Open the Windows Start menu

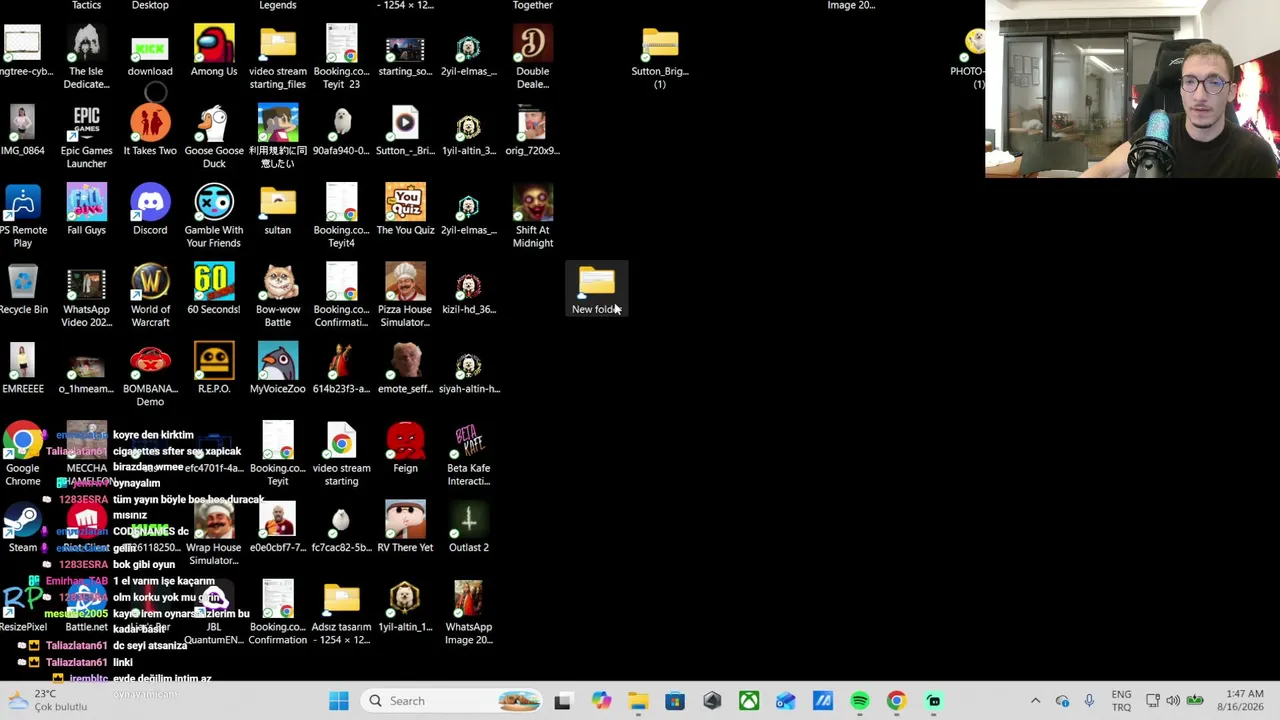(339, 701)
